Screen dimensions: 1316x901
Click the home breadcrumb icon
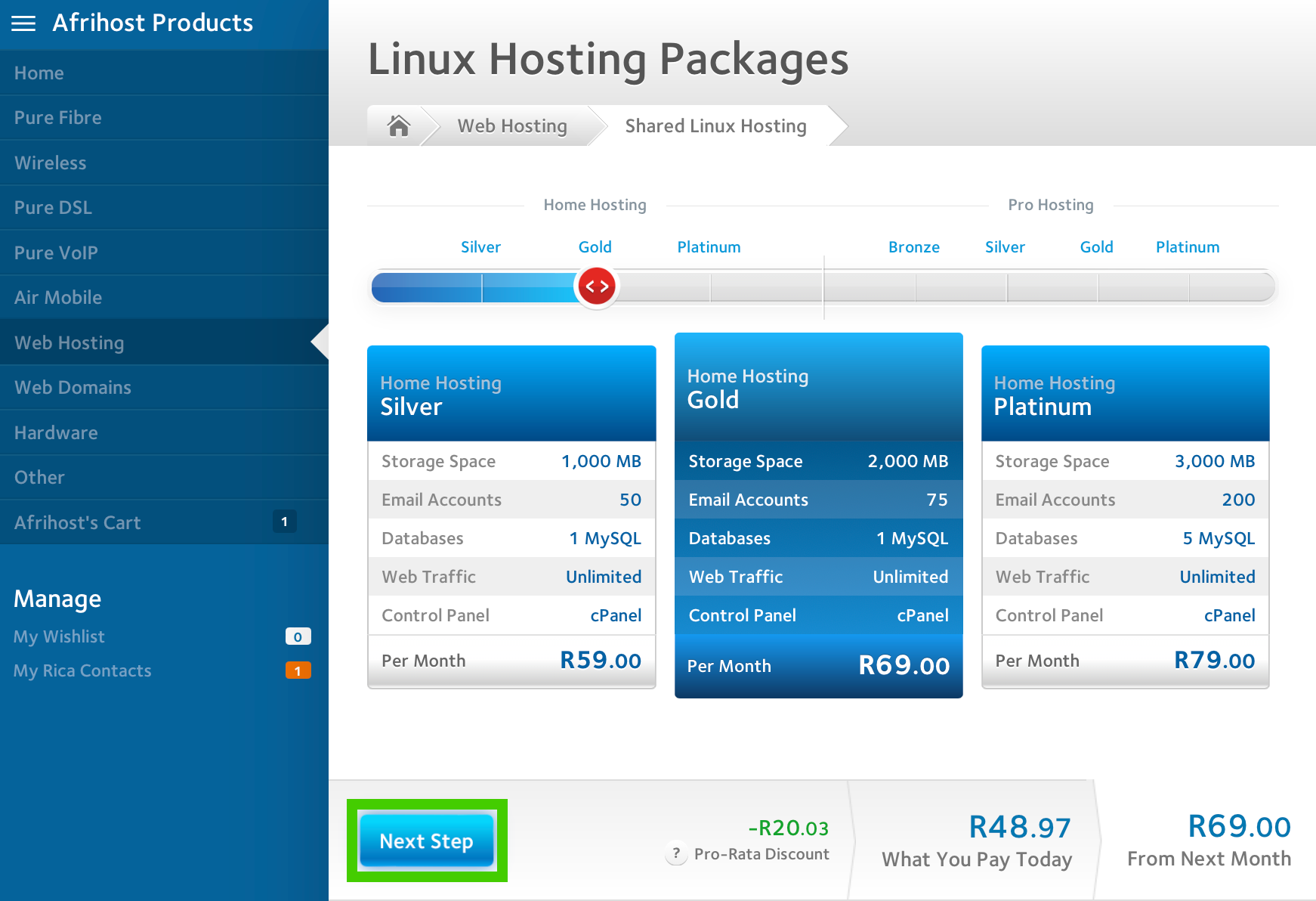click(x=399, y=125)
